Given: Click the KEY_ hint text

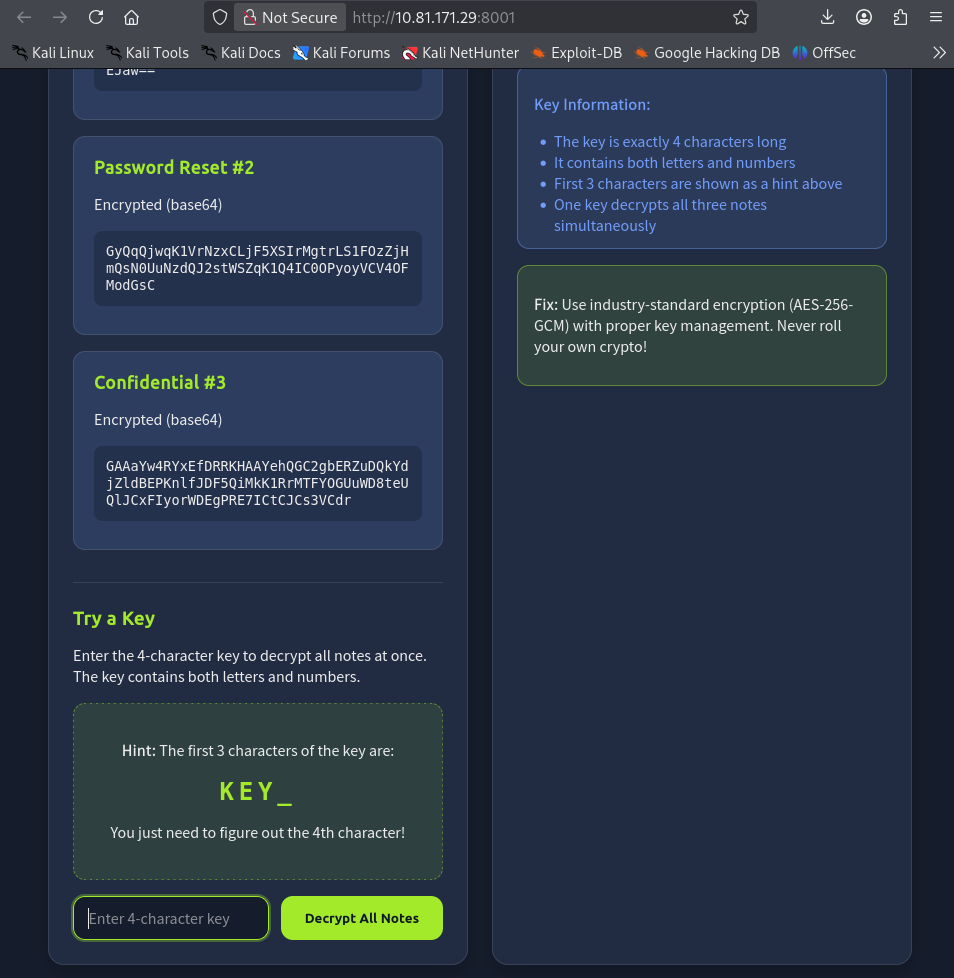Looking at the screenshot, I should (x=256, y=792).
